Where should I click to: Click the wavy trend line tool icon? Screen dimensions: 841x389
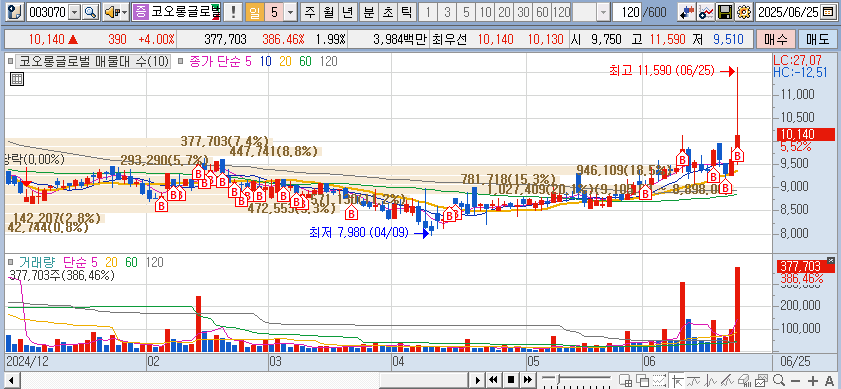(x=694, y=380)
